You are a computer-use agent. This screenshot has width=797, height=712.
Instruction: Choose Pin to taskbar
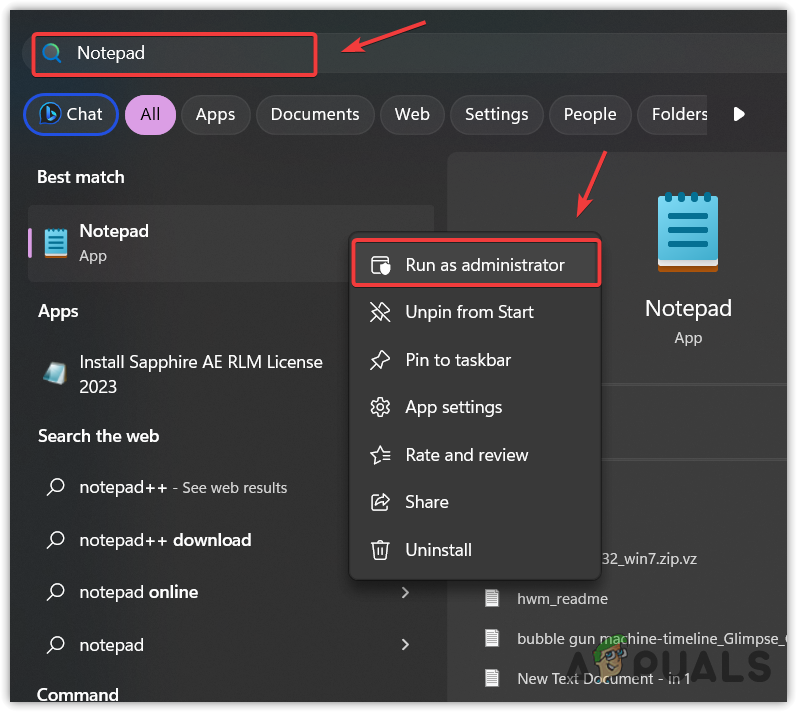tap(476, 360)
